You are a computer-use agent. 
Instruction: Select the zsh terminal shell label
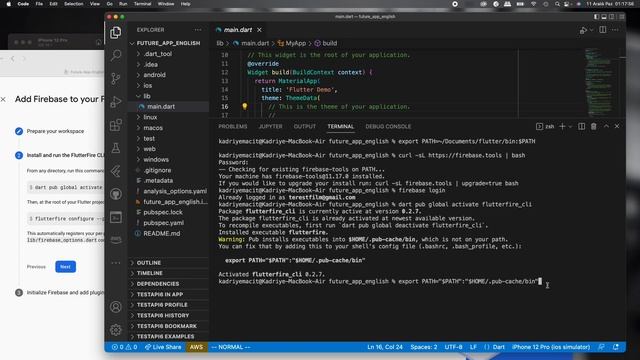coord(546,127)
